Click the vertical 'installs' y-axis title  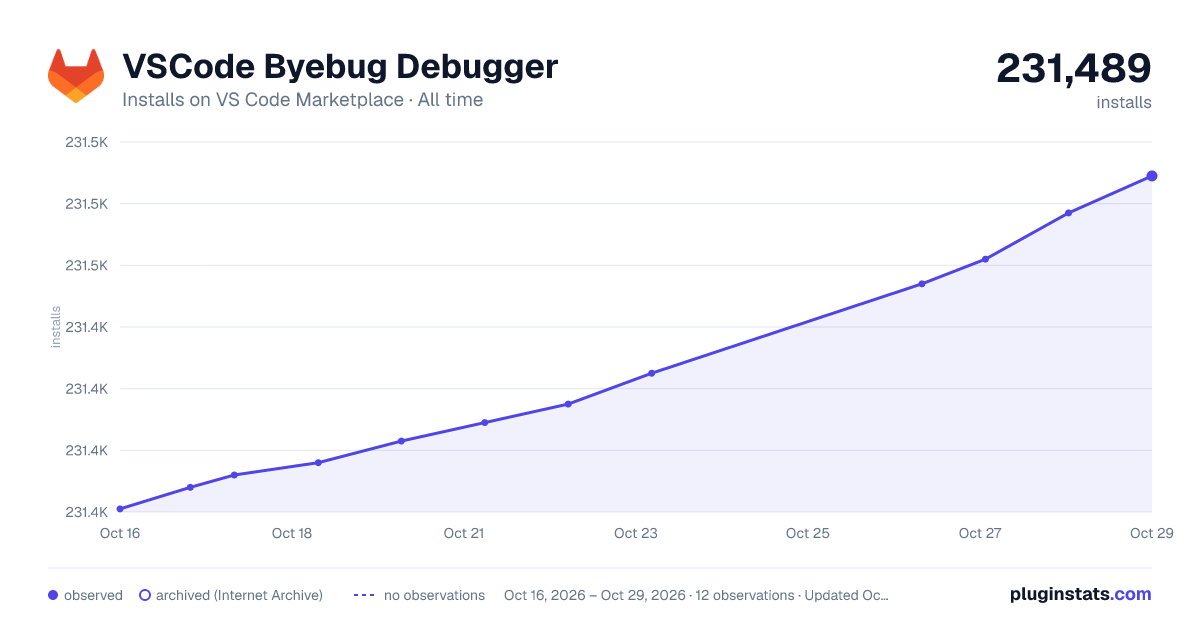[56, 327]
